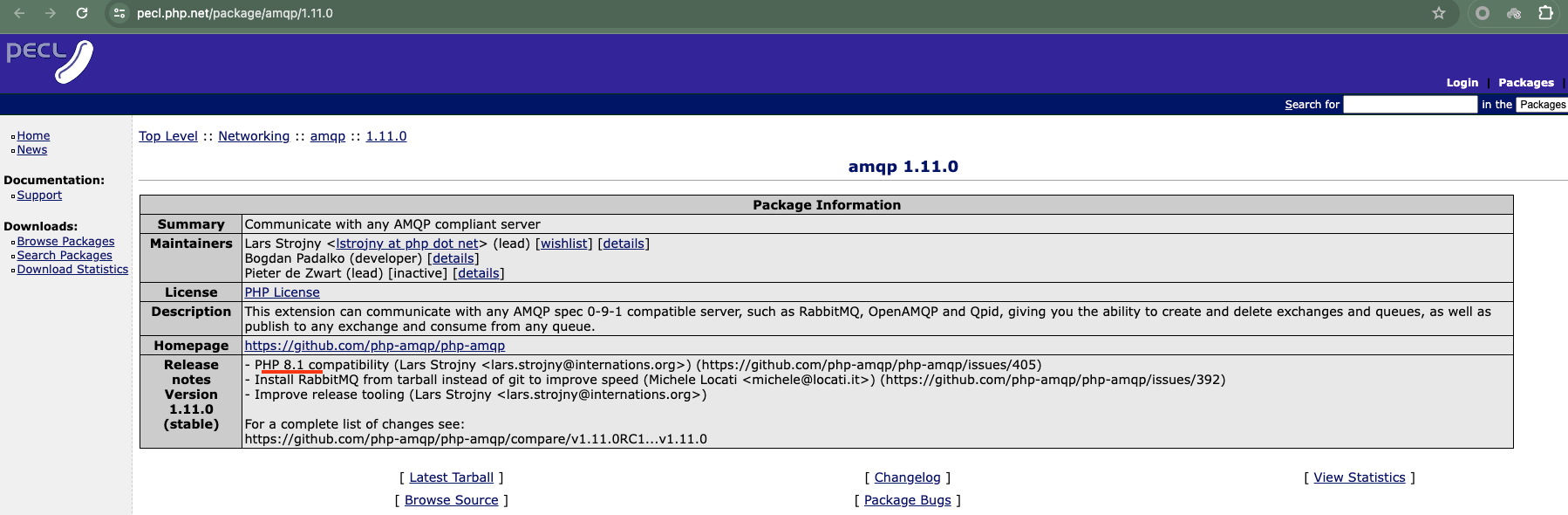This screenshot has width=1568, height=515.
Task: Open the PHP License link
Action: click(x=282, y=292)
